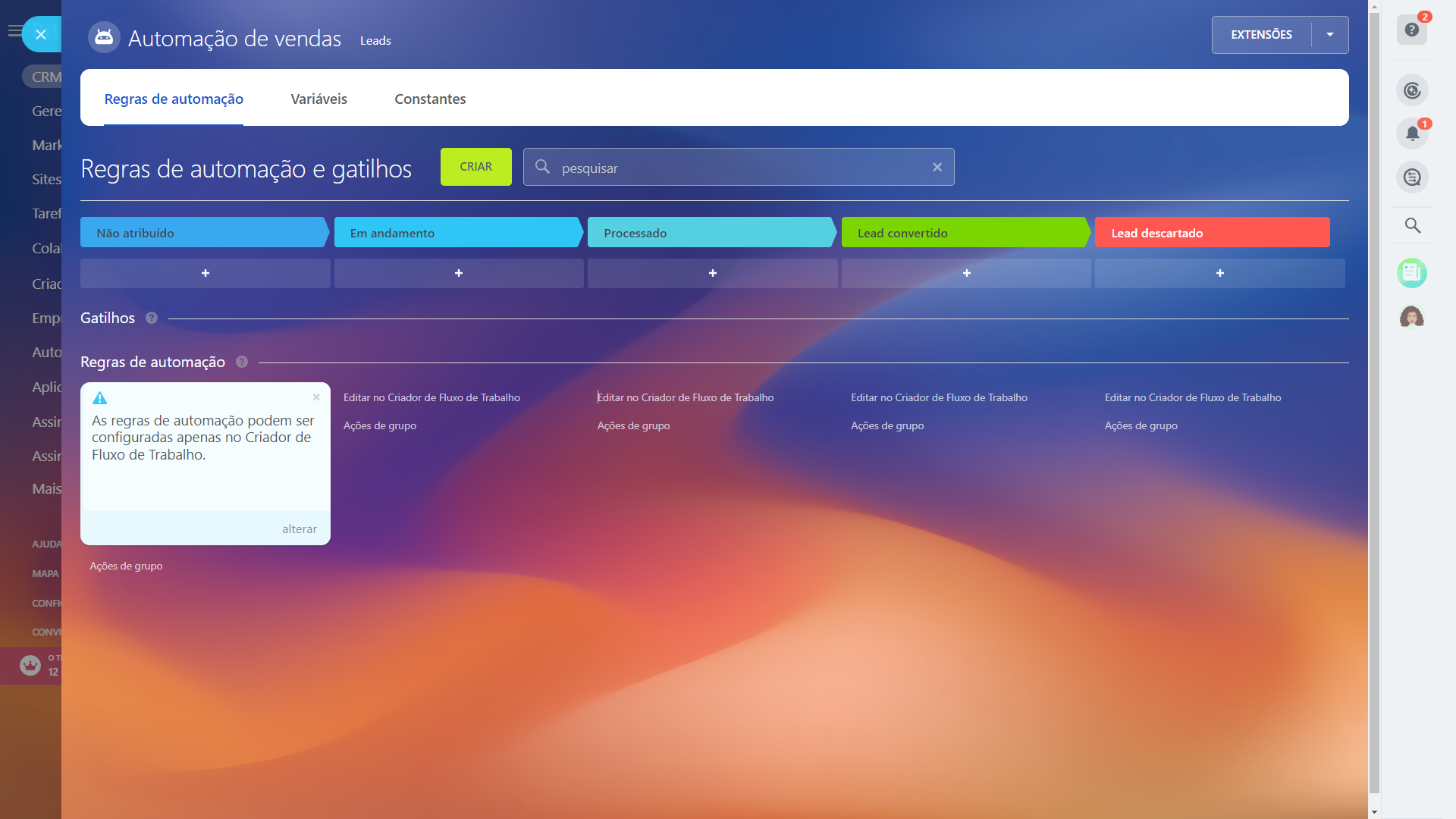1456x819 pixels.
Task: Add trigger under Não atribuído stage
Action: tap(205, 273)
